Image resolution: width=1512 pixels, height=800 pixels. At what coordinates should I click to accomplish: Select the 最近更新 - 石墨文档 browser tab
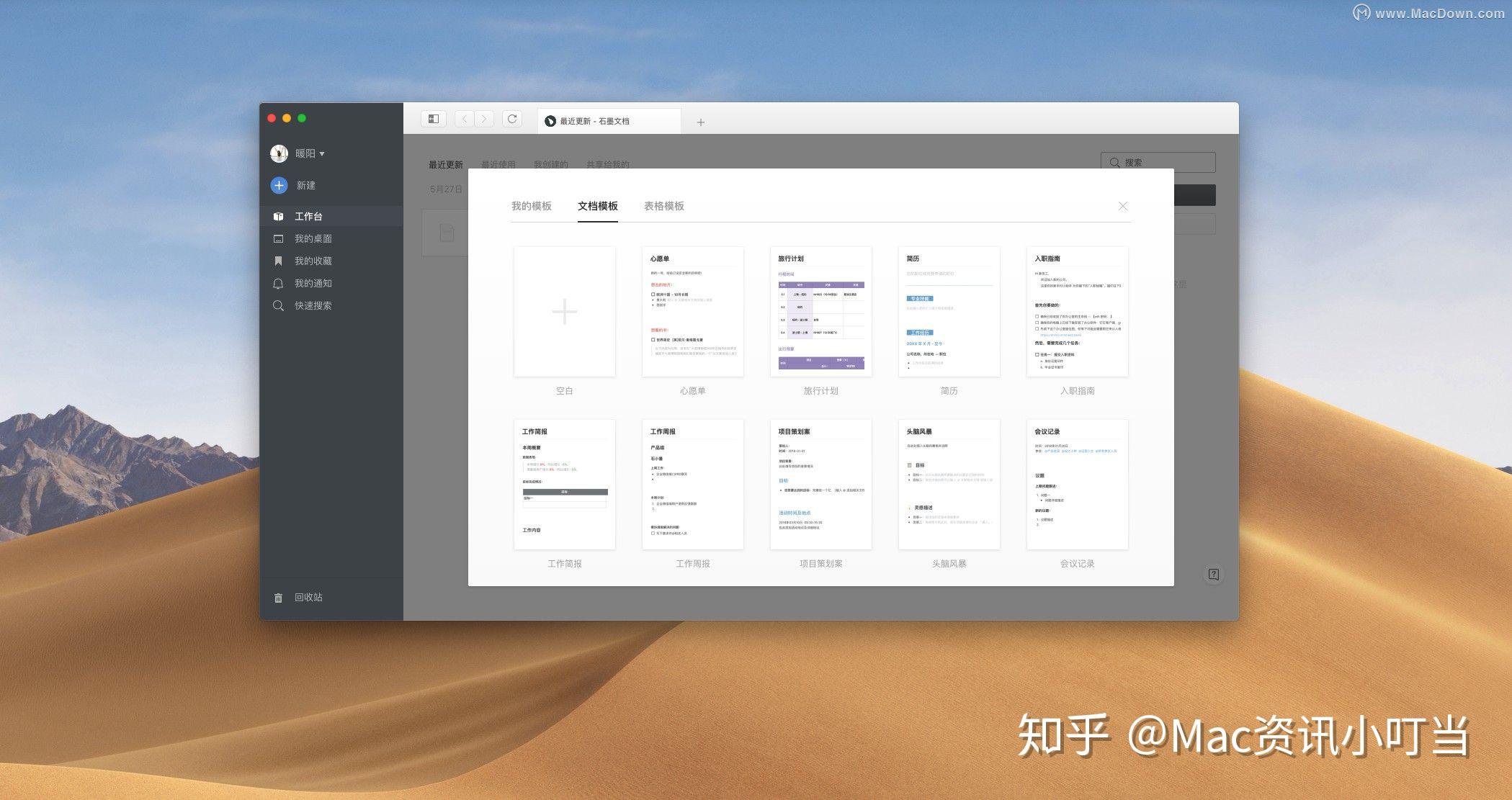pos(609,121)
